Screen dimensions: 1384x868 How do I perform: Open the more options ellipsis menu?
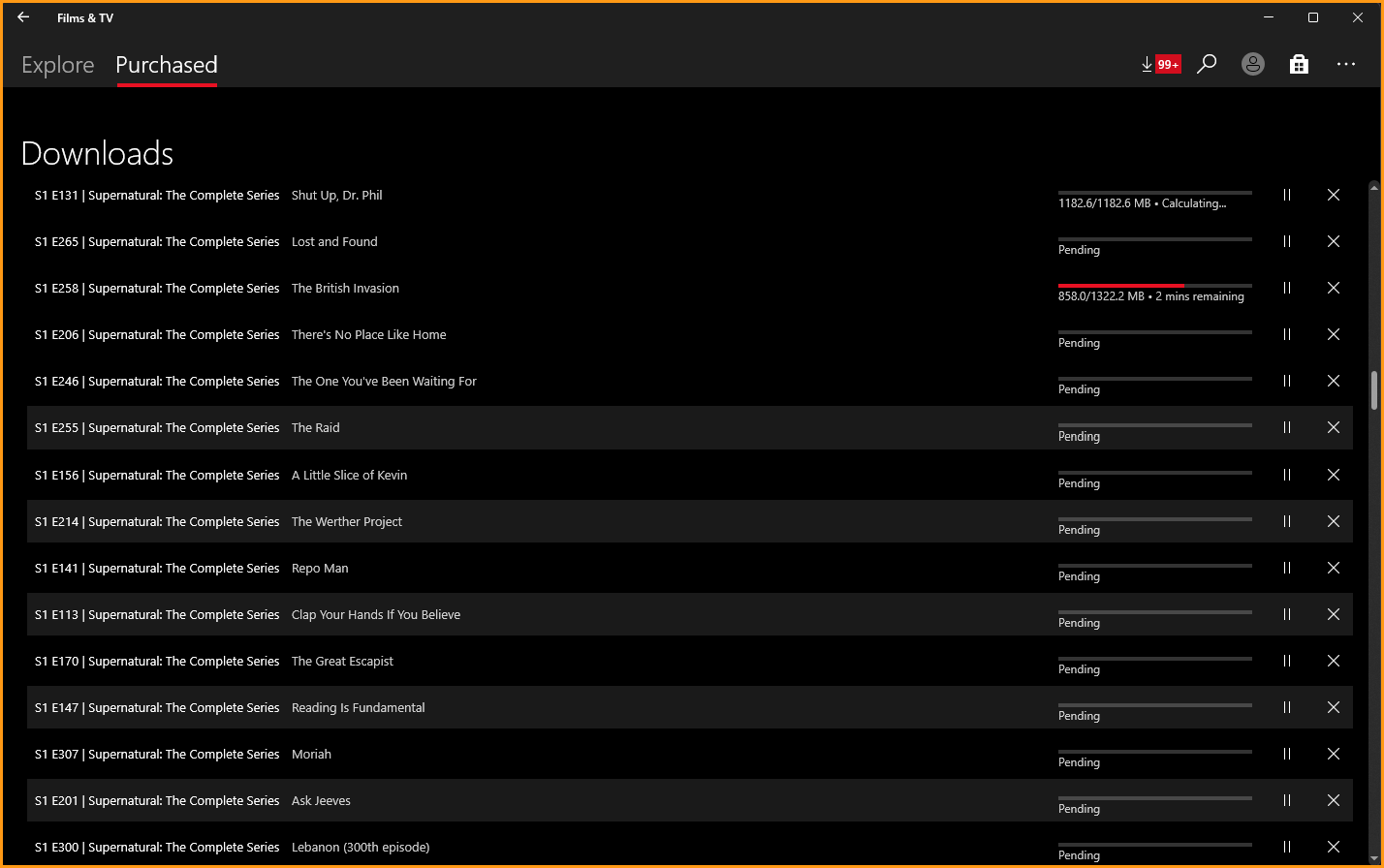1346,64
